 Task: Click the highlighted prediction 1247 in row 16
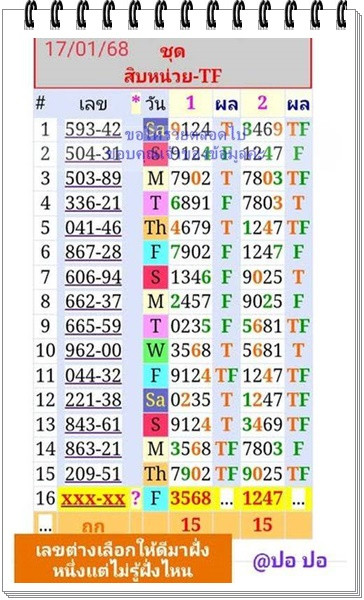(x=263, y=499)
